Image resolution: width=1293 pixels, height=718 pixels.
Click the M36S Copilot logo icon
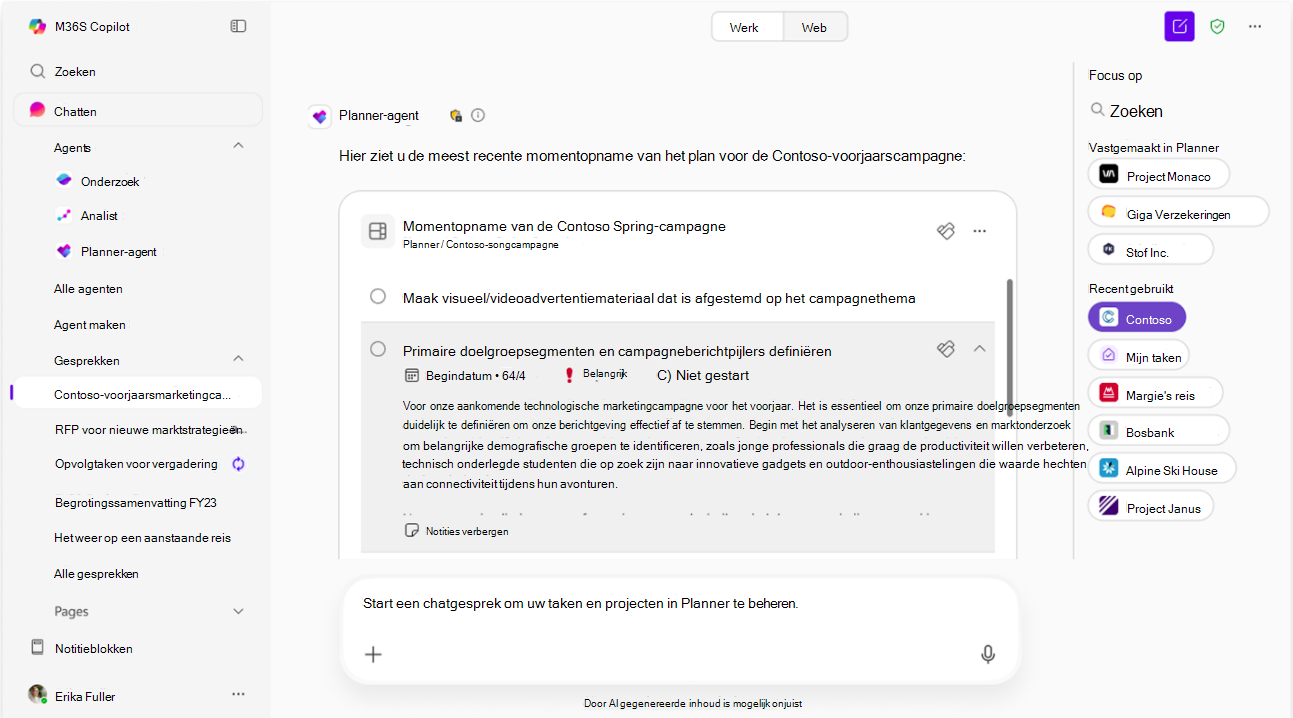pyautogui.click(x=37, y=27)
